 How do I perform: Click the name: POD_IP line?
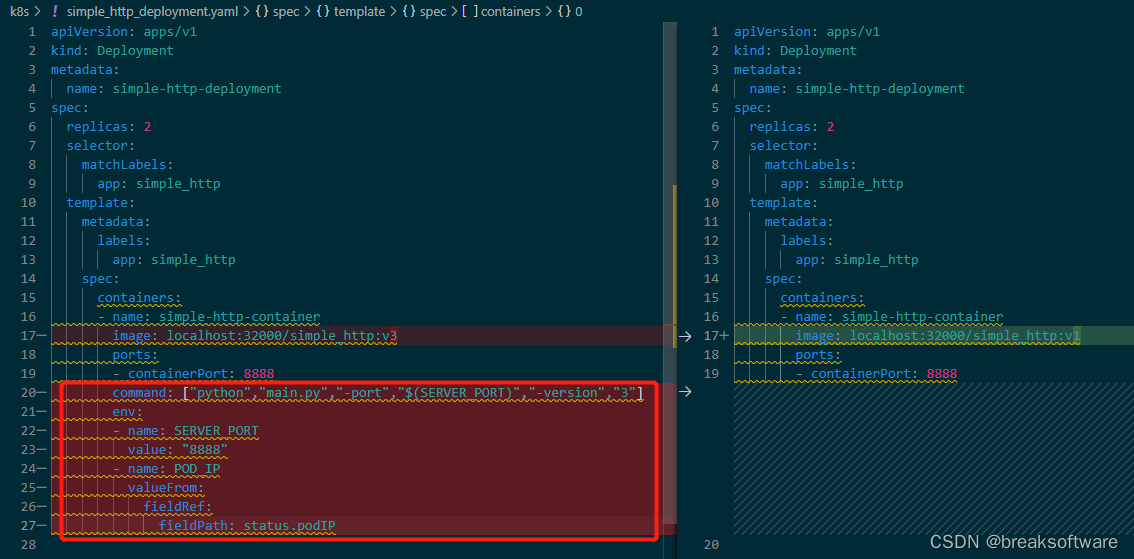[x=166, y=468]
